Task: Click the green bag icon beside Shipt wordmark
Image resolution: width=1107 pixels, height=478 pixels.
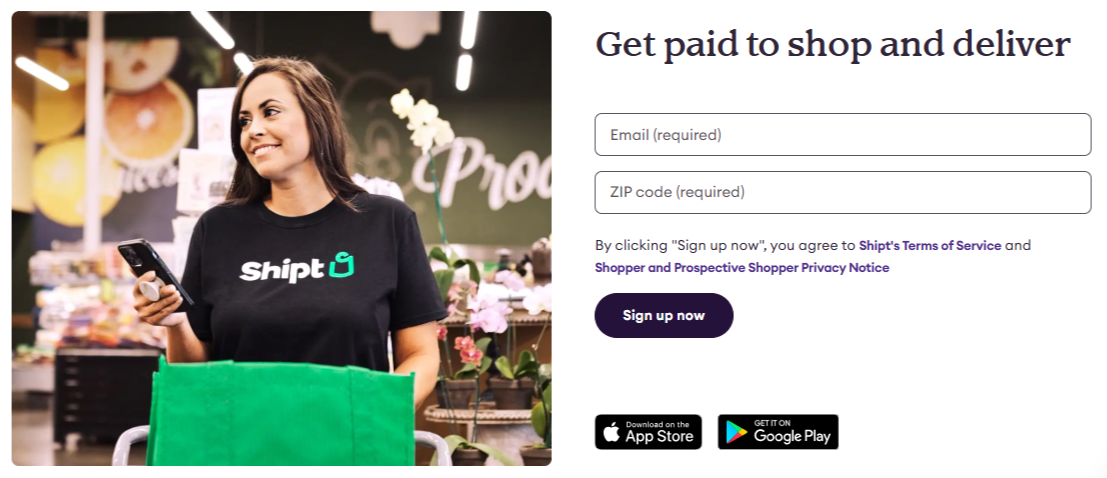Action: pyautogui.click(x=342, y=265)
